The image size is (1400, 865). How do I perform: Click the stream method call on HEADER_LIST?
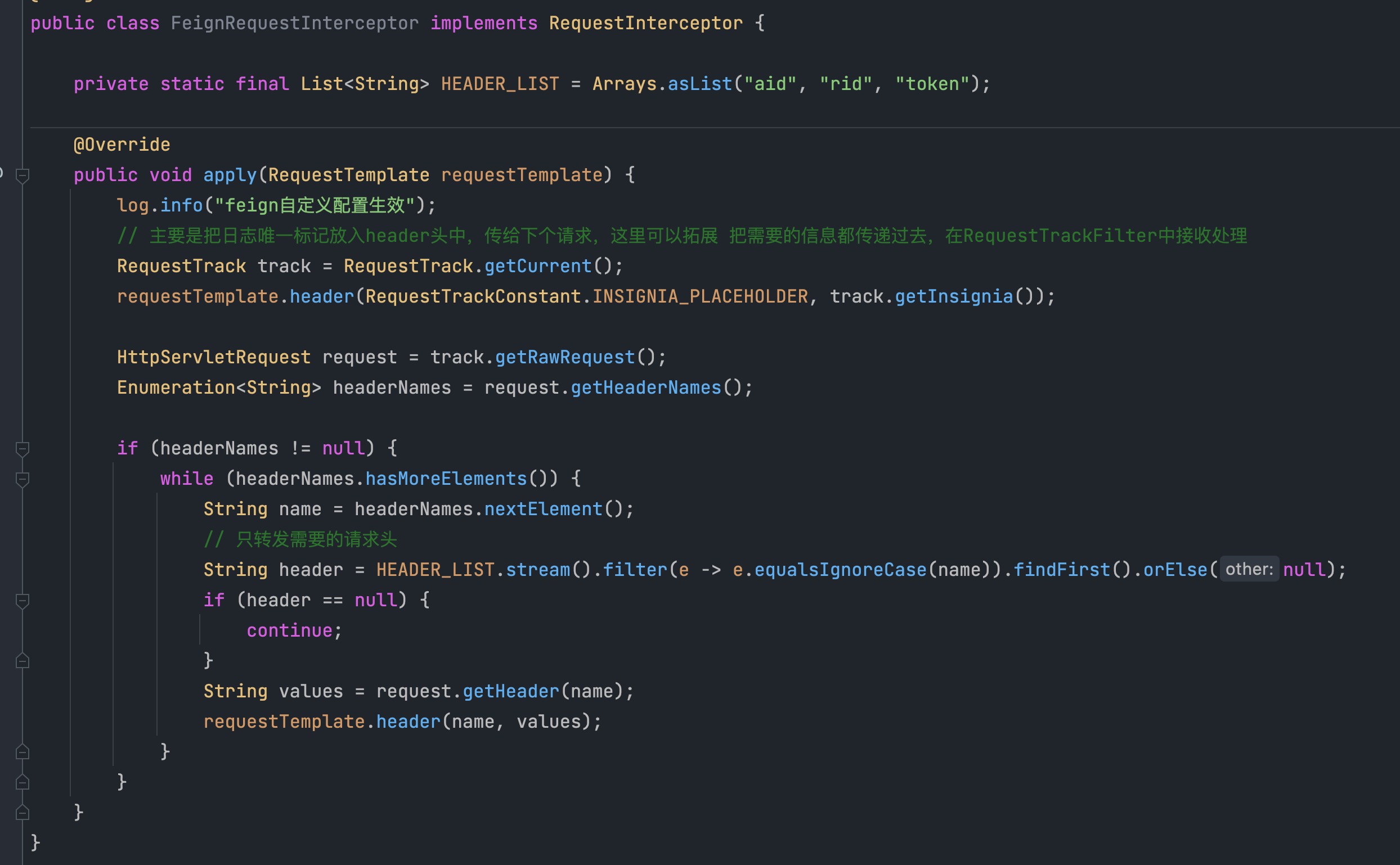537,570
